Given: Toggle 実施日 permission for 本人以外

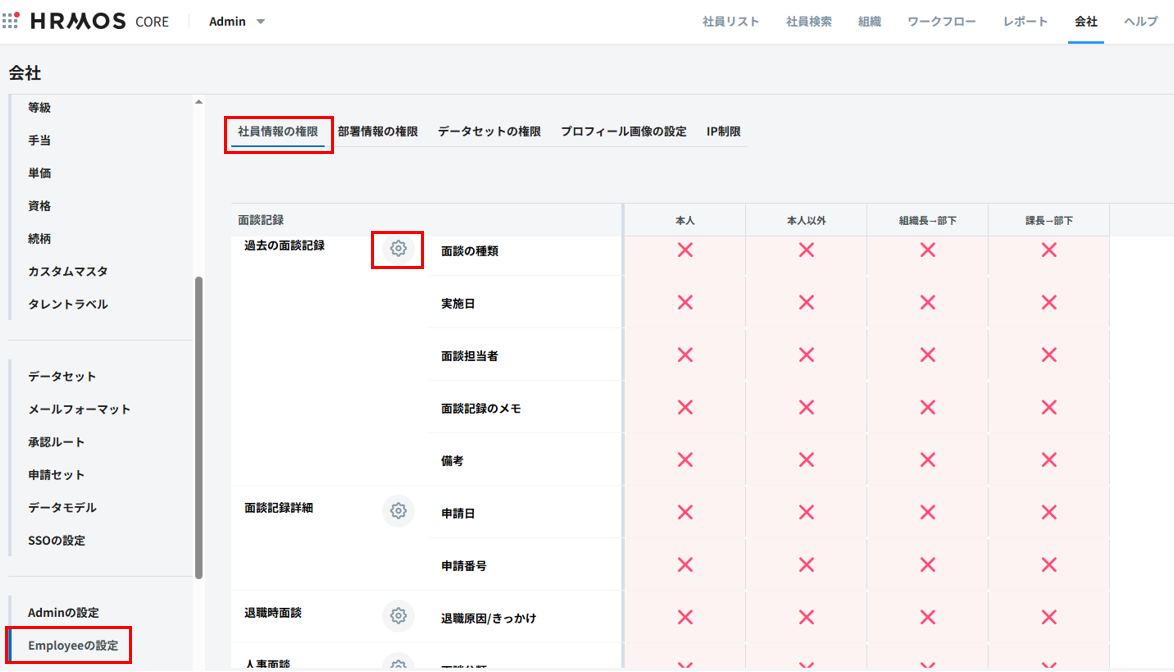Looking at the screenshot, I should pyautogui.click(x=806, y=302).
